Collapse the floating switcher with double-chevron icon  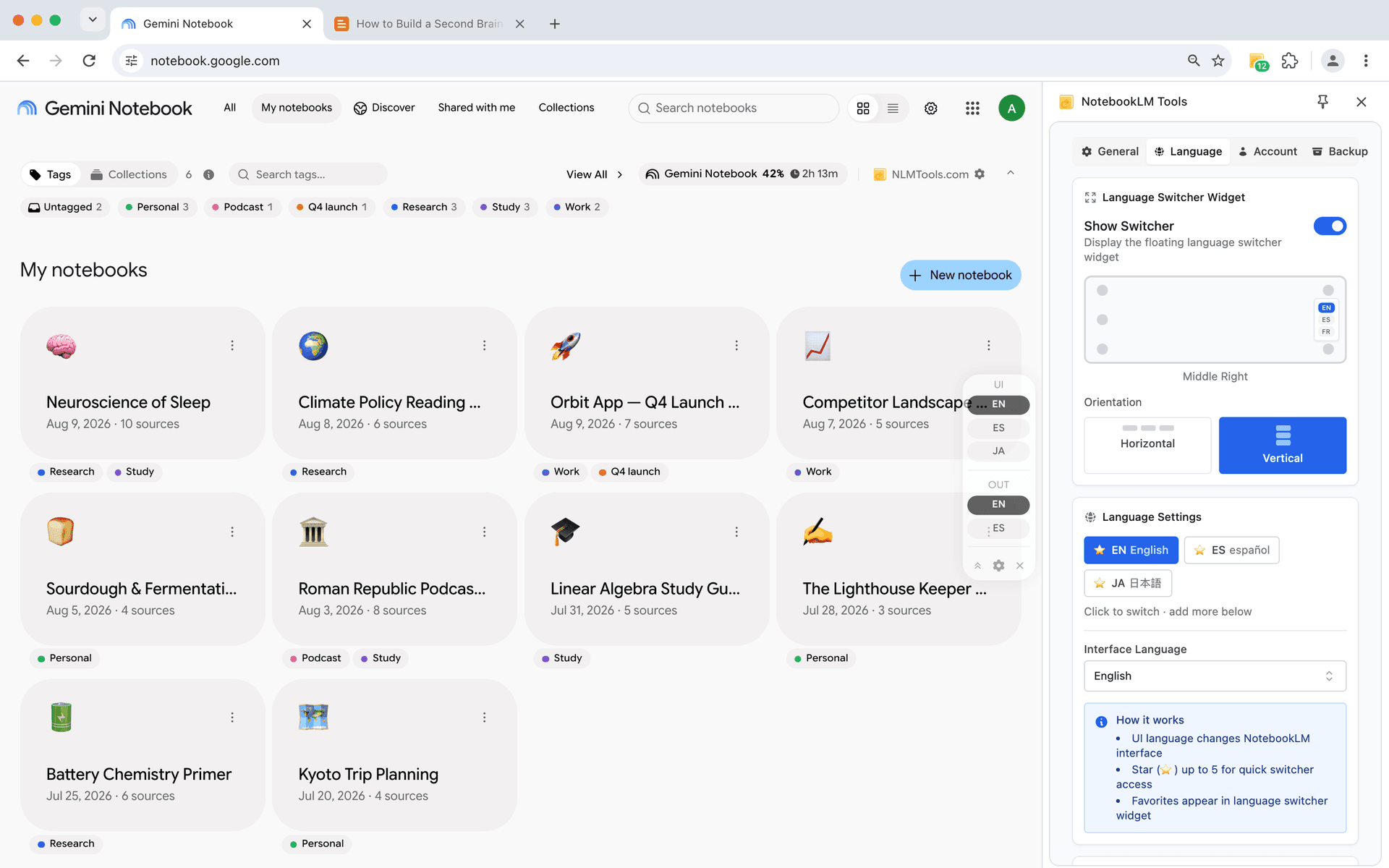click(977, 566)
